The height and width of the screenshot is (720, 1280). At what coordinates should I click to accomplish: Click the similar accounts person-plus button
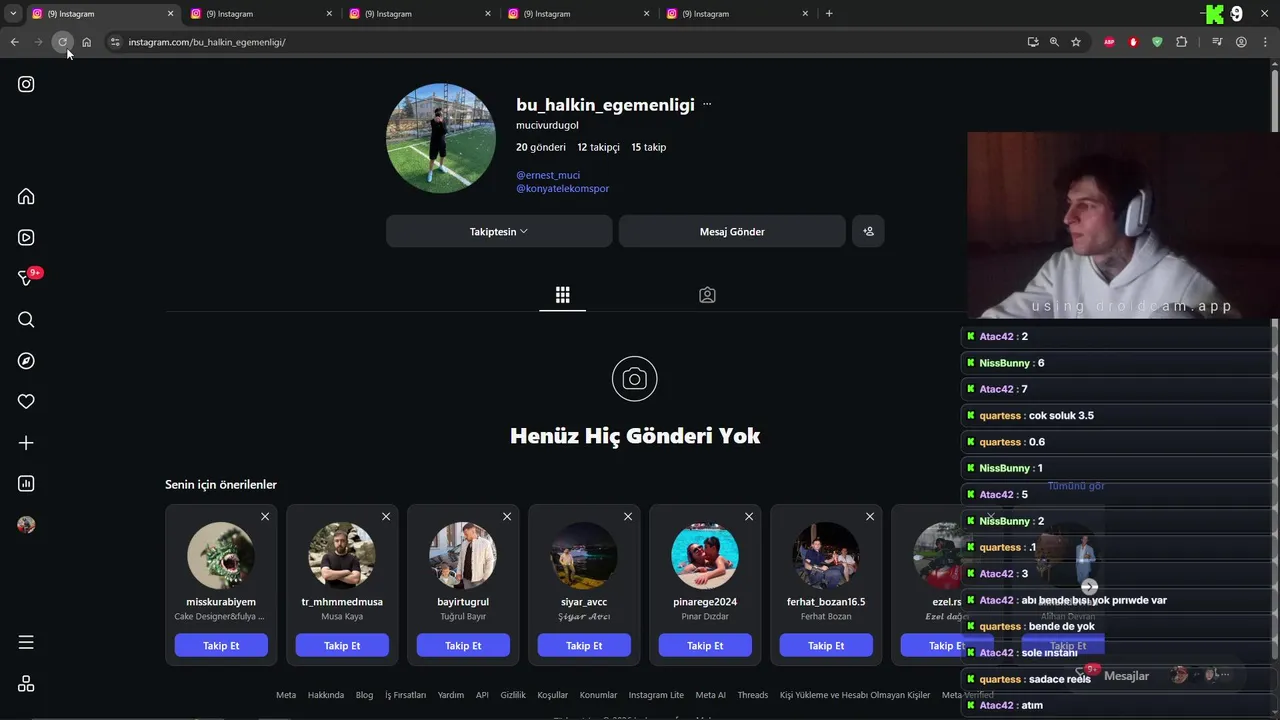[x=868, y=231]
